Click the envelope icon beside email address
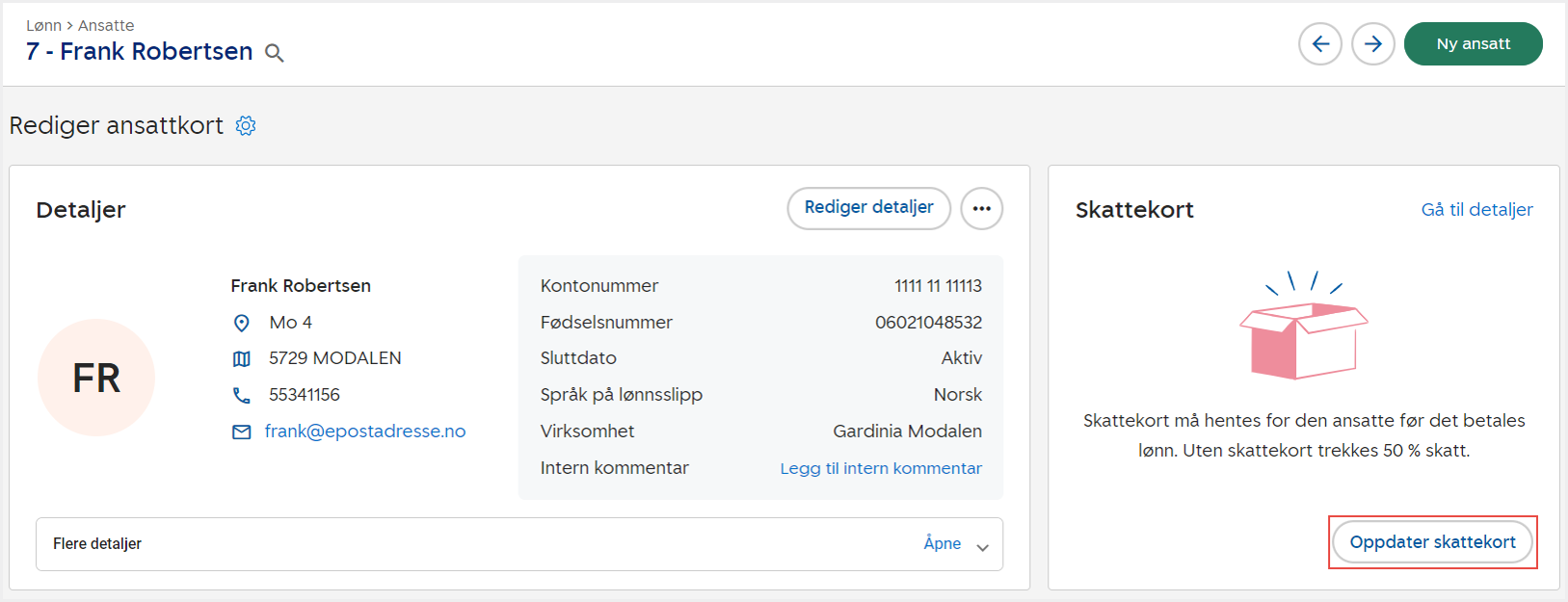 pos(242,432)
